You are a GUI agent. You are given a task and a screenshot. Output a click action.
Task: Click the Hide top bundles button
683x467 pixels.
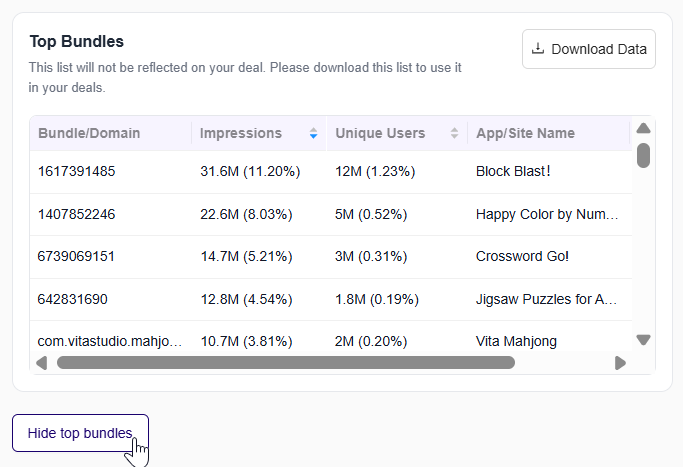pyautogui.click(x=80, y=433)
